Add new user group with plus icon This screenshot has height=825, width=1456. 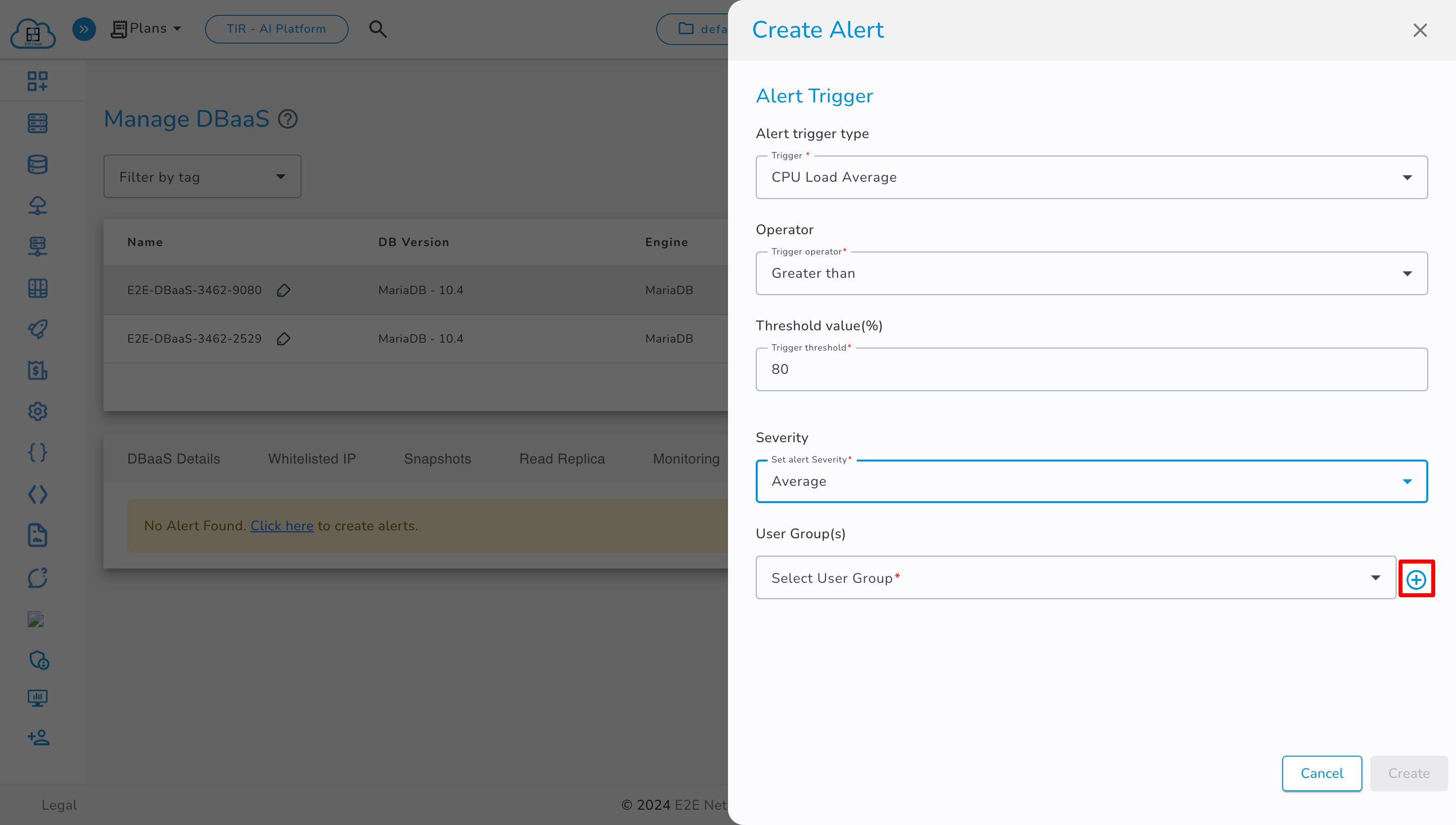(x=1416, y=579)
